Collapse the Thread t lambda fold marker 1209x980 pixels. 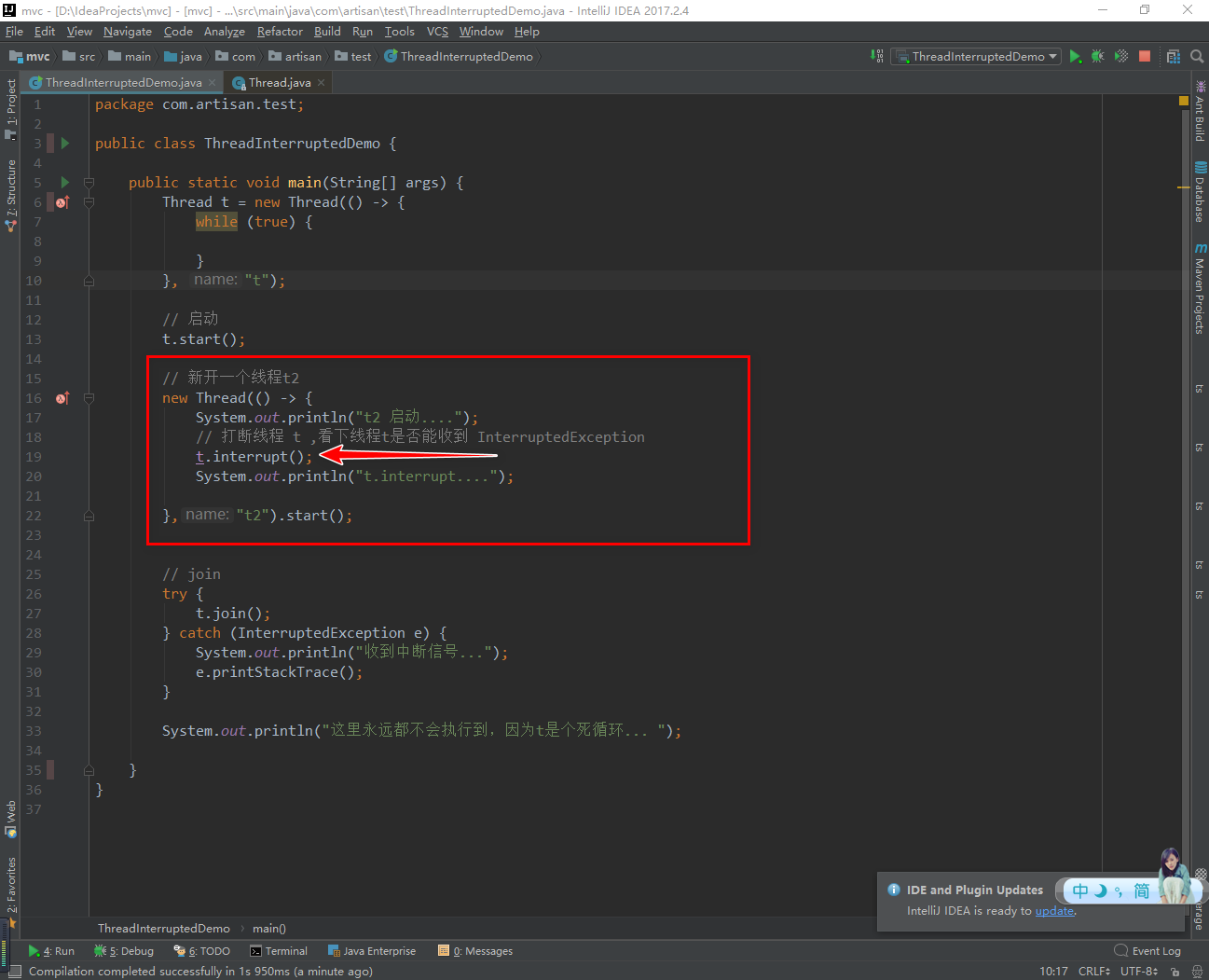[x=89, y=202]
